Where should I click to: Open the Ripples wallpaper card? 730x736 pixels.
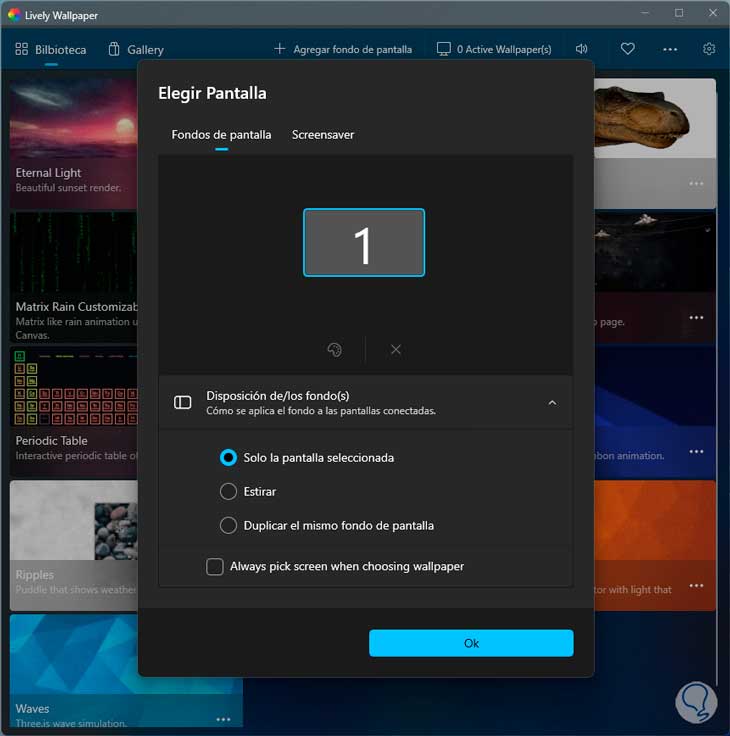pos(74,545)
